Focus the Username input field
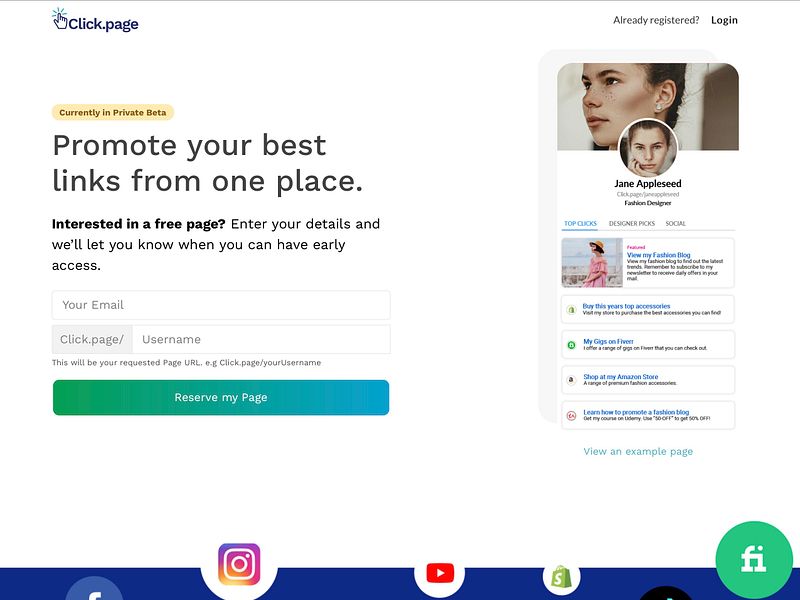This screenshot has height=600, width=800. [x=261, y=339]
